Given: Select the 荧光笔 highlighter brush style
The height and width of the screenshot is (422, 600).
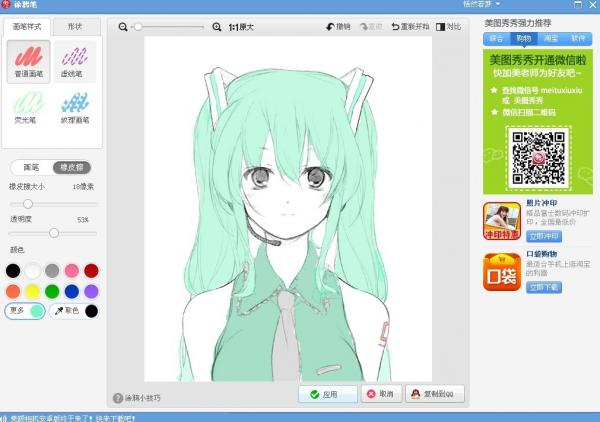Looking at the screenshot, I should click(28, 108).
